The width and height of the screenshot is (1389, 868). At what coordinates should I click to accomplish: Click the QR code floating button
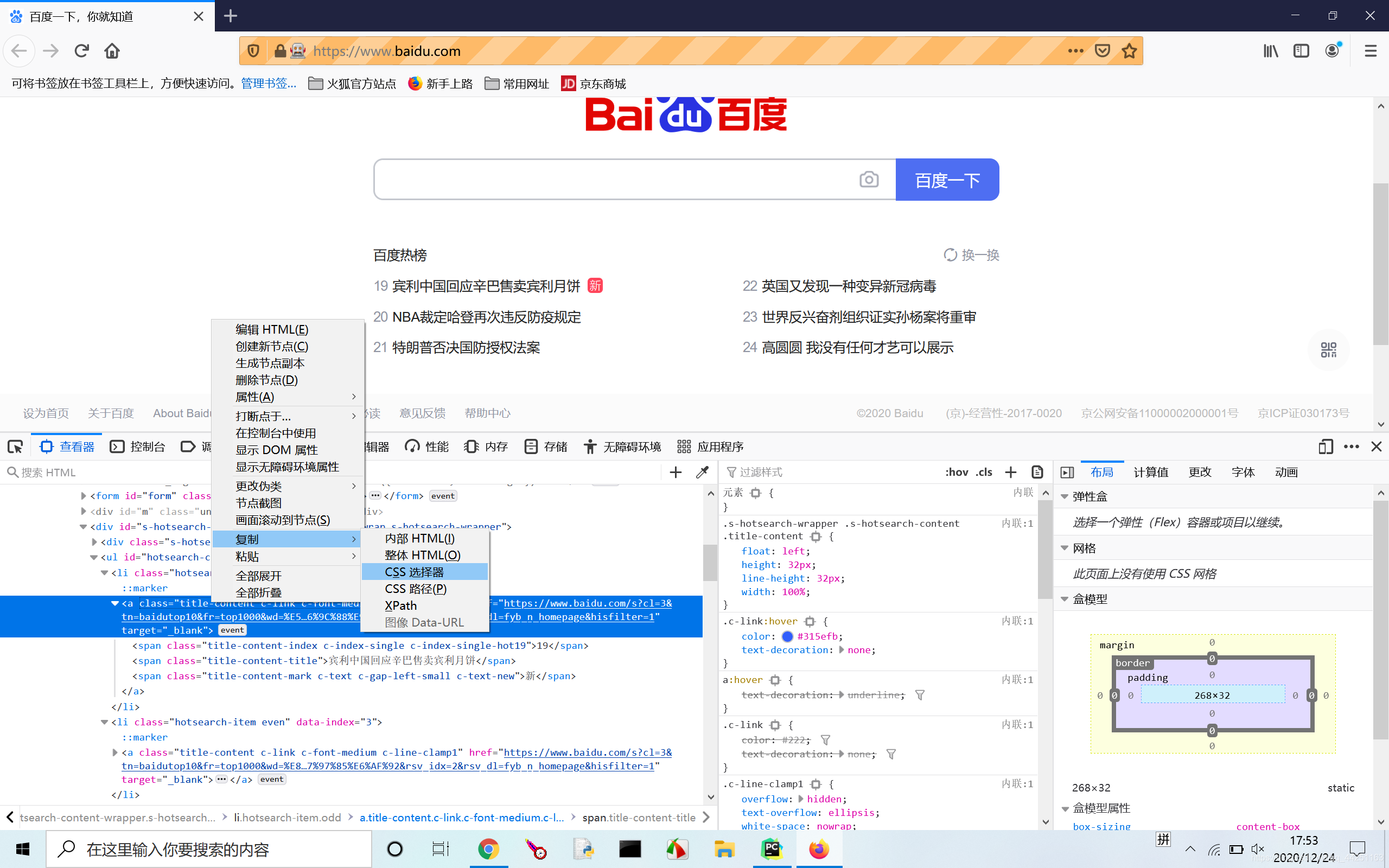[1328, 349]
